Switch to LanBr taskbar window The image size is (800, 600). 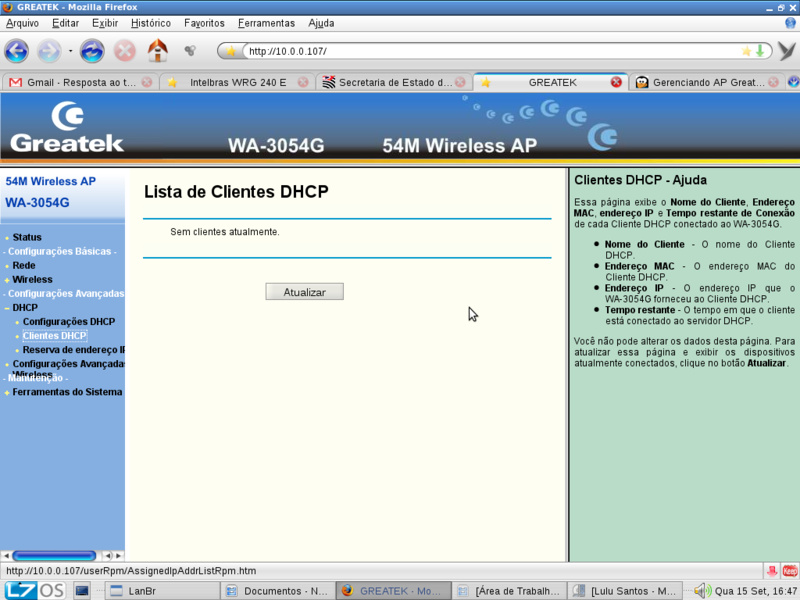pos(162,591)
